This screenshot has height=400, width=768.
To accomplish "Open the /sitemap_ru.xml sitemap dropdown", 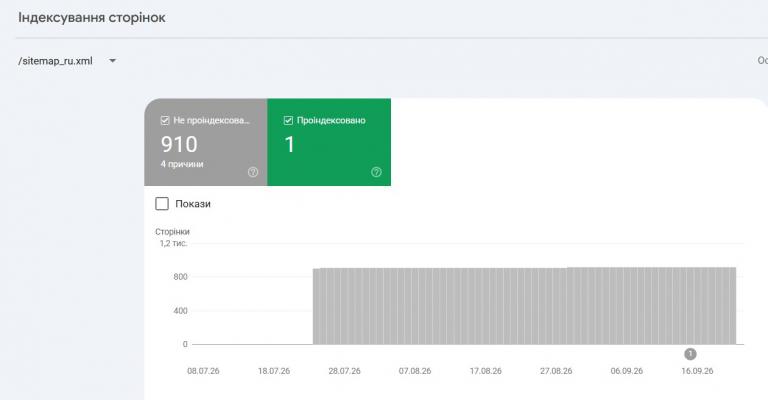I will point(67,61).
